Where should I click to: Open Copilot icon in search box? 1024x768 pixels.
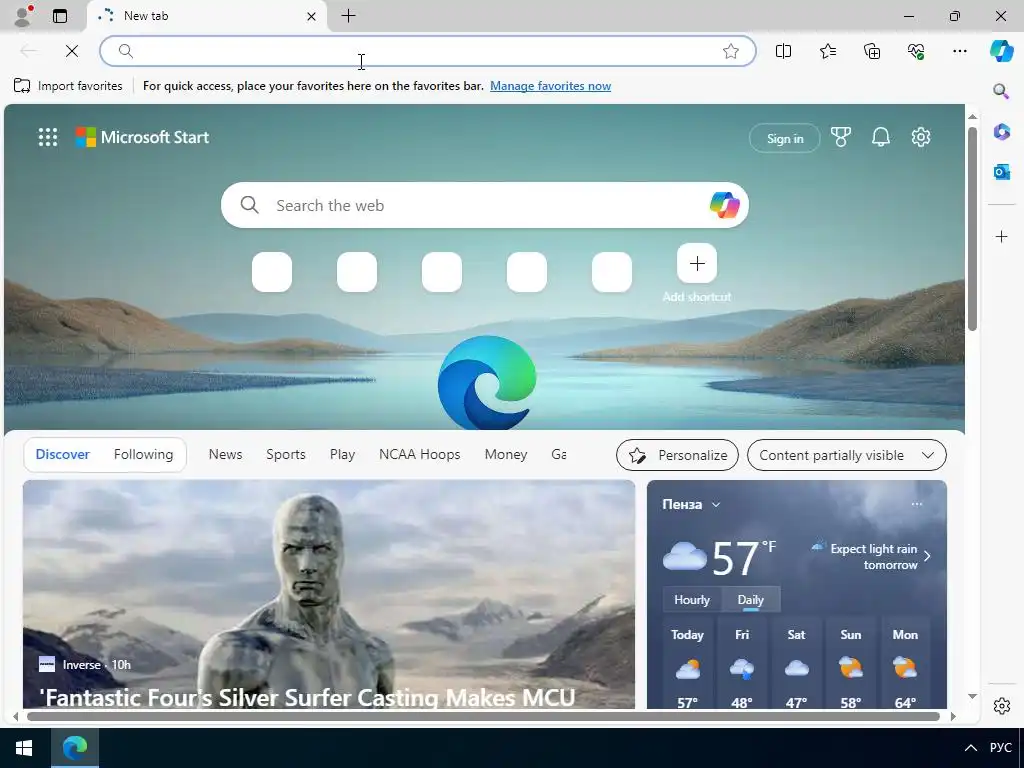[x=724, y=205]
